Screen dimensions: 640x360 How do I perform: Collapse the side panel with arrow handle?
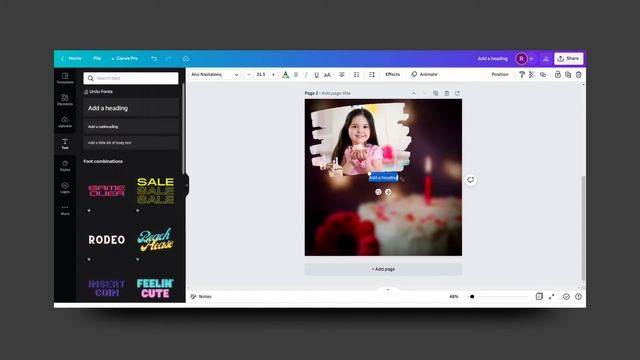[187, 185]
